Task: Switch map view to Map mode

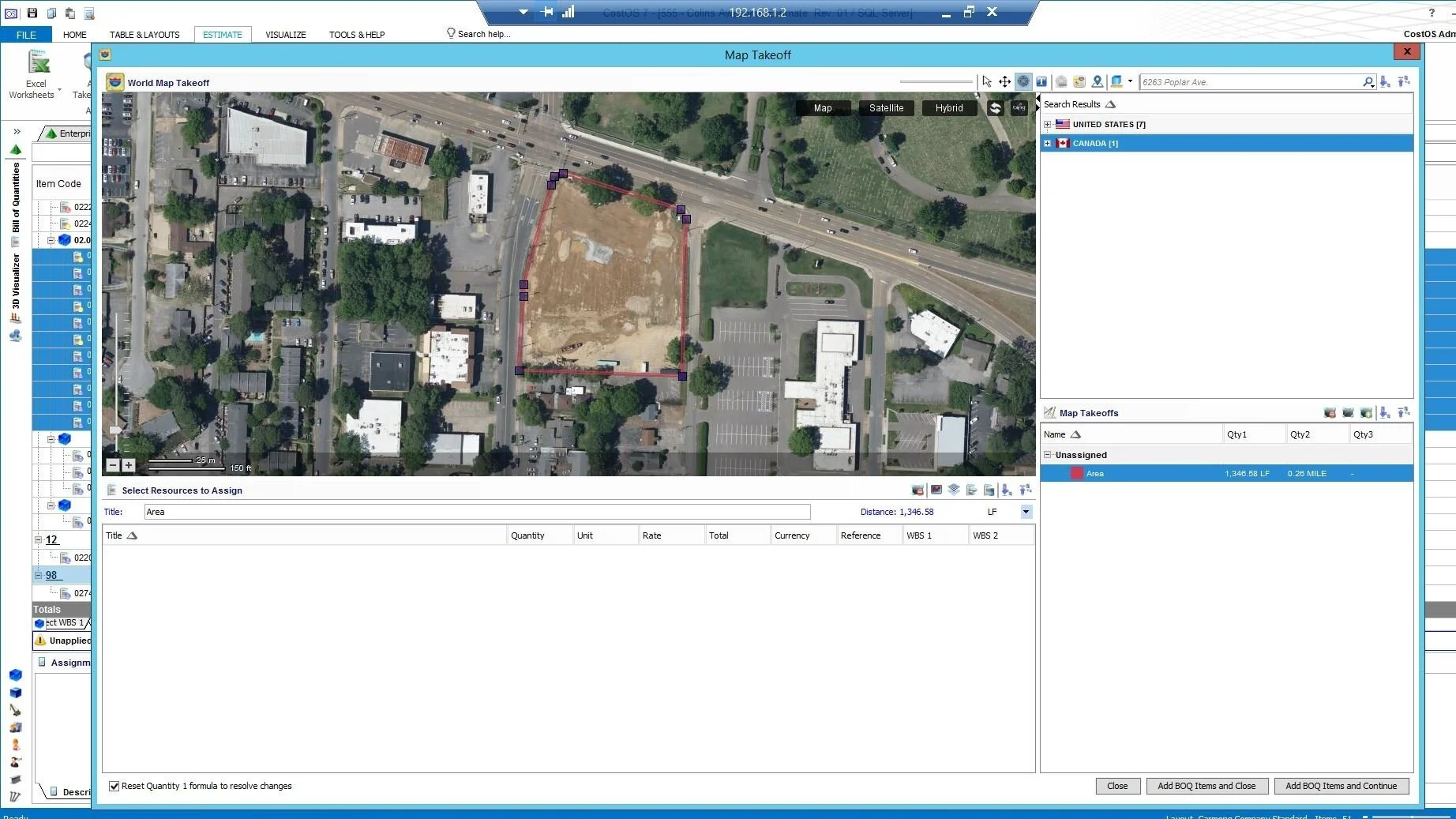Action: coord(823,108)
